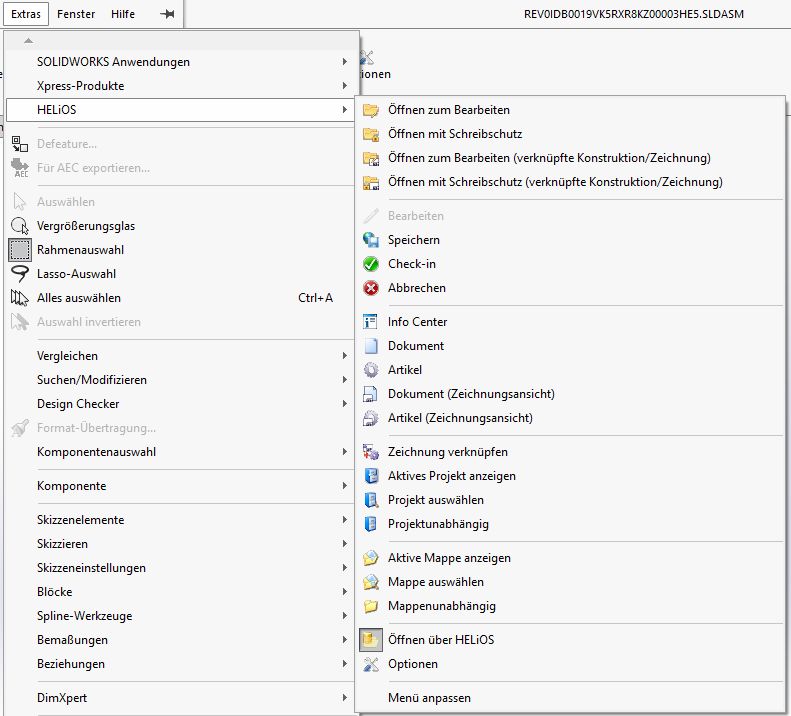Click the Zeichnung verknüpfen icon

coord(371,452)
